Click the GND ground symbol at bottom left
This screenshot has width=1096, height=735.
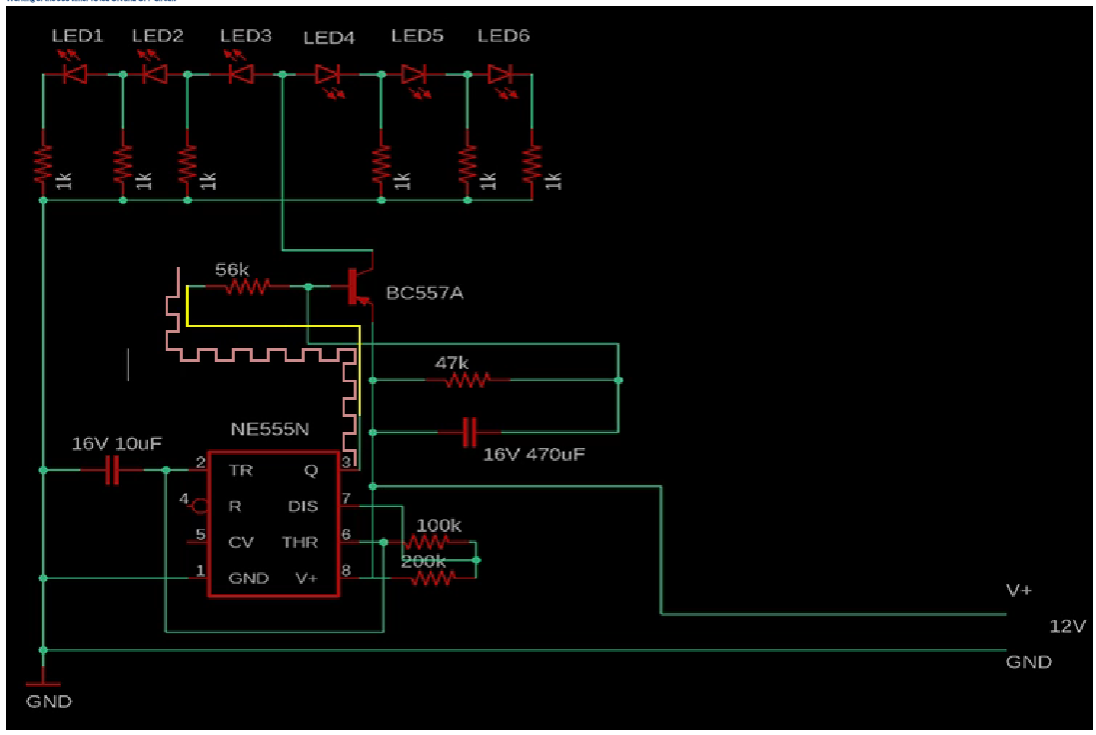coord(43,683)
